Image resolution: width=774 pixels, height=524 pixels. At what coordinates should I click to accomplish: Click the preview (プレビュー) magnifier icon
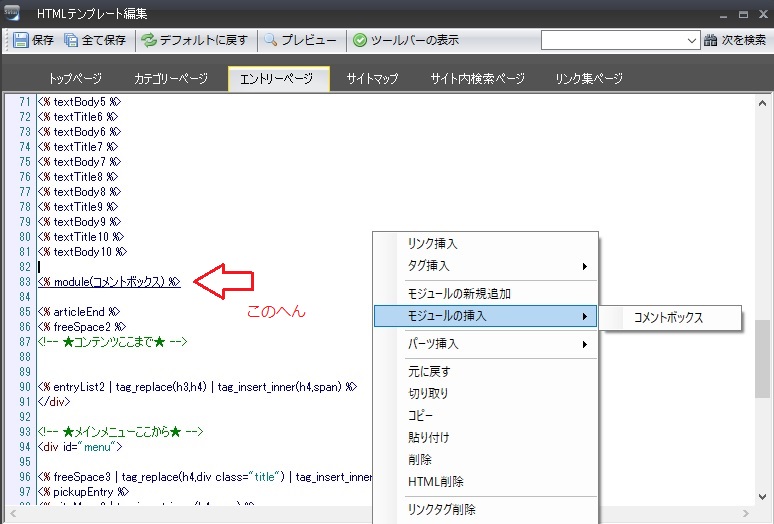click(270, 41)
